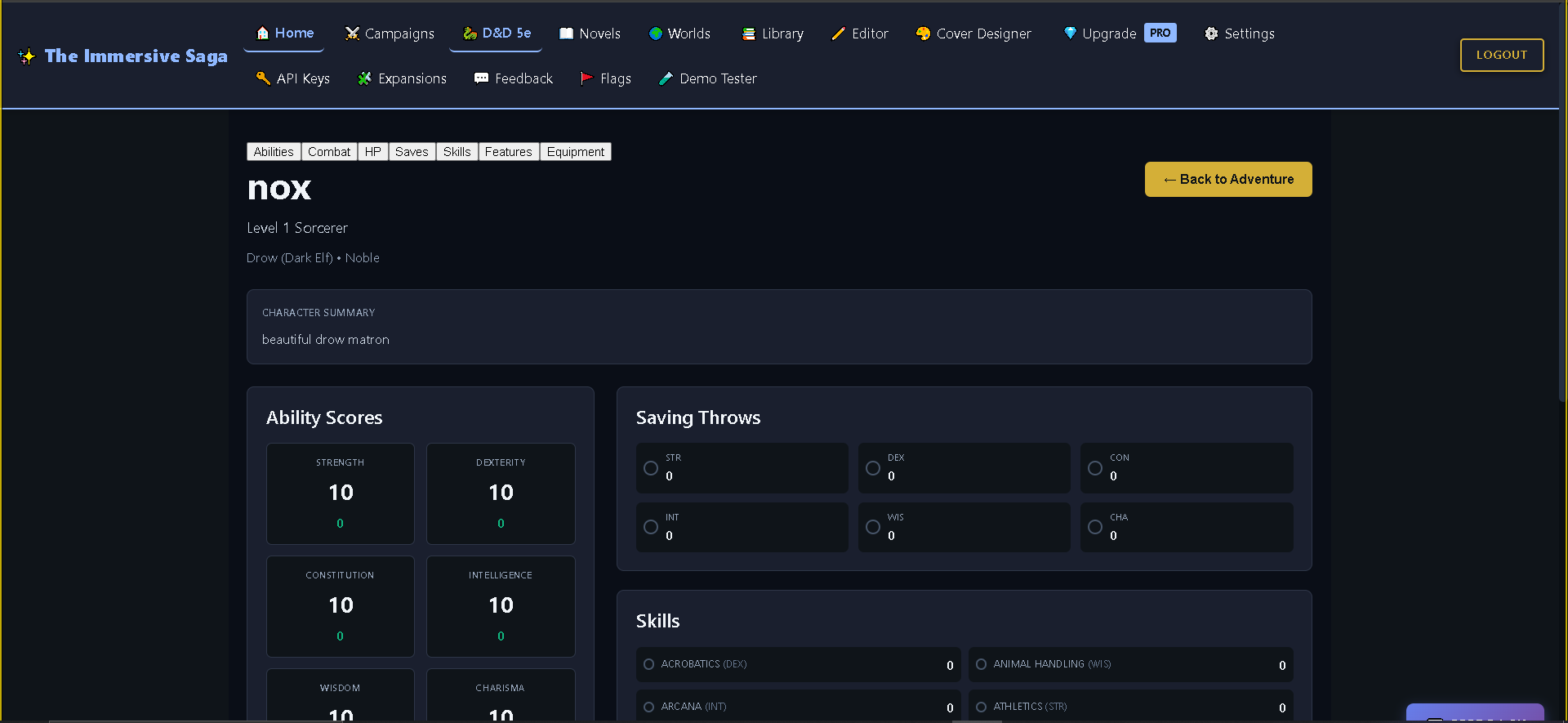Click the D&D 5e dragon icon

pos(470,33)
